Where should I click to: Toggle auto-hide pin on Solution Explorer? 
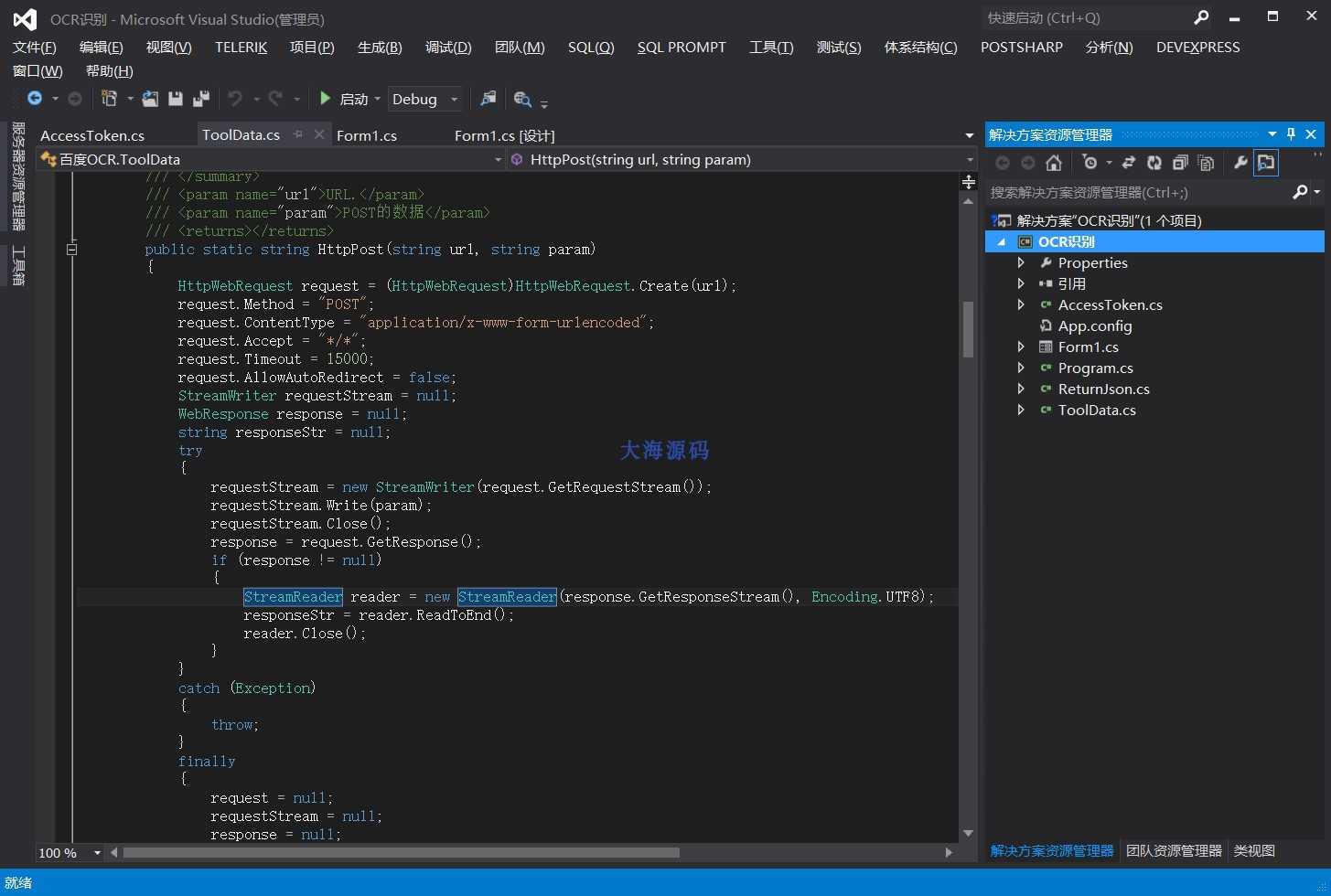(x=1291, y=133)
